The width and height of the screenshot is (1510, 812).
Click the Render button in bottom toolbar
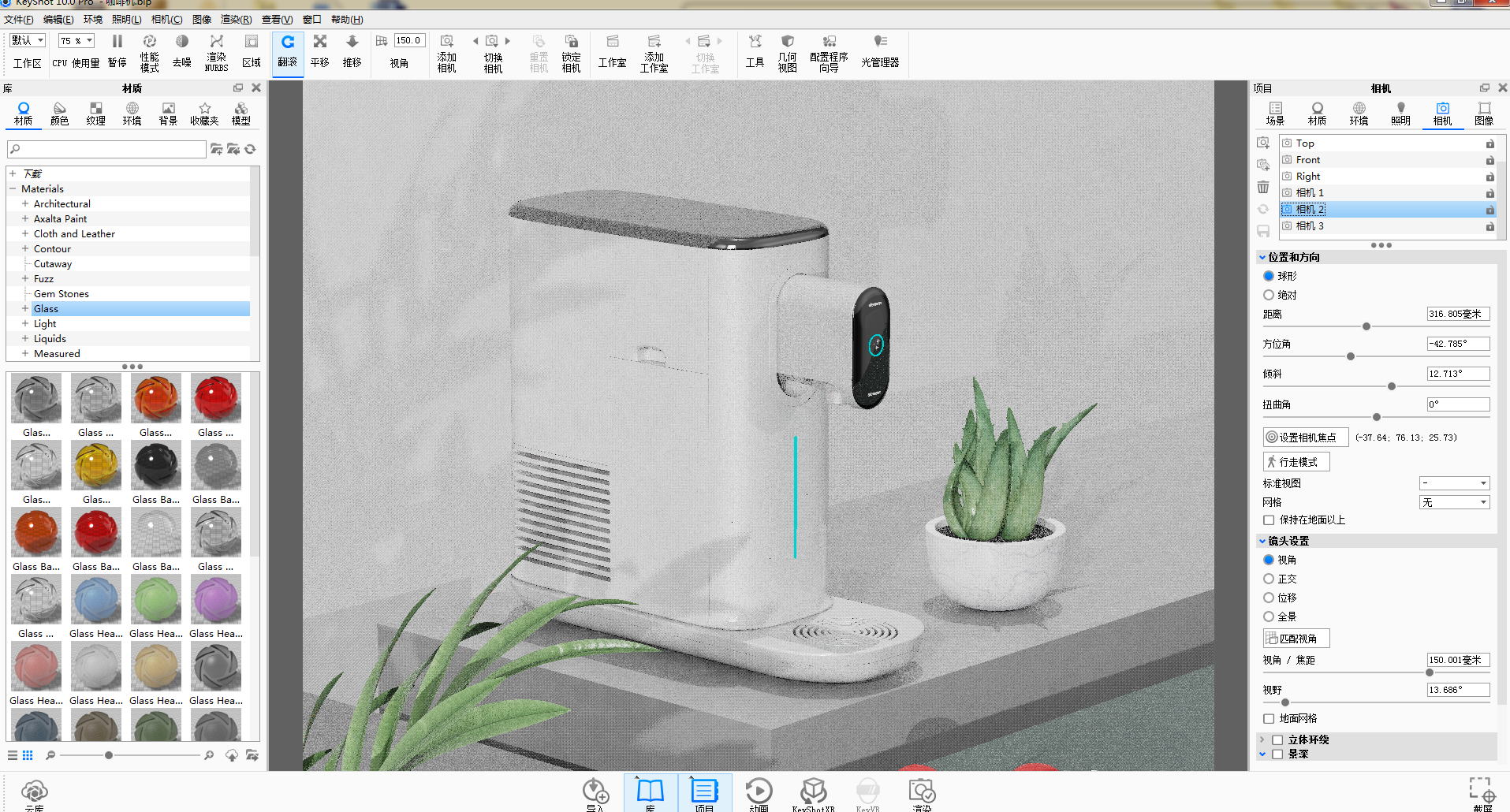pyautogui.click(x=921, y=794)
